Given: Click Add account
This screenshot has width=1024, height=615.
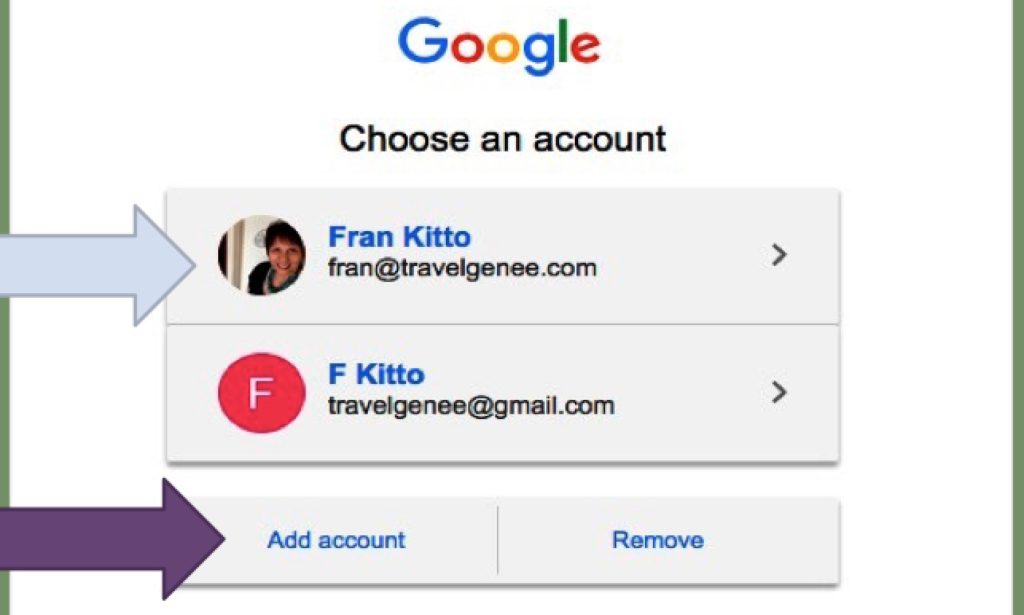Looking at the screenshot, I should tap(336, 540).
